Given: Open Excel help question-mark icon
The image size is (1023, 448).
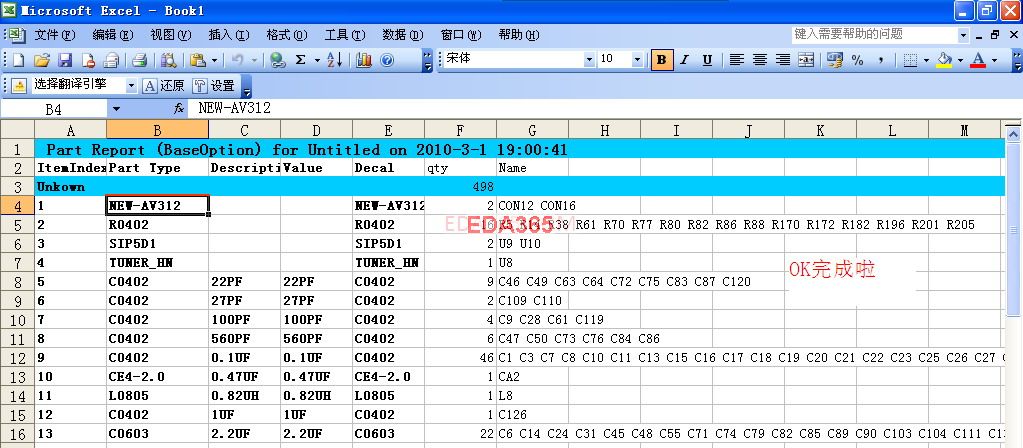Looking at the screenshot, I should point(387,61).
